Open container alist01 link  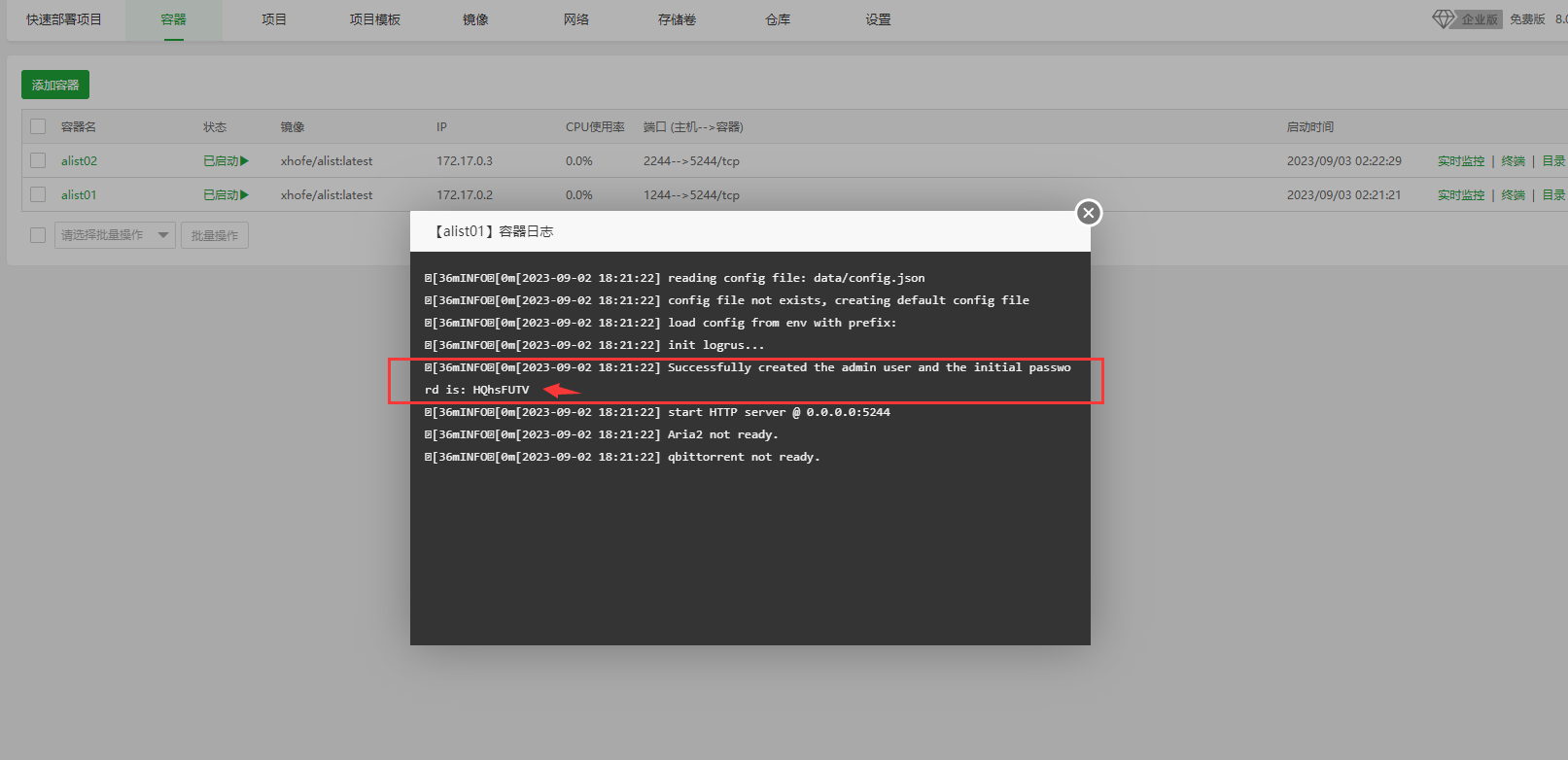pos(79,195)
